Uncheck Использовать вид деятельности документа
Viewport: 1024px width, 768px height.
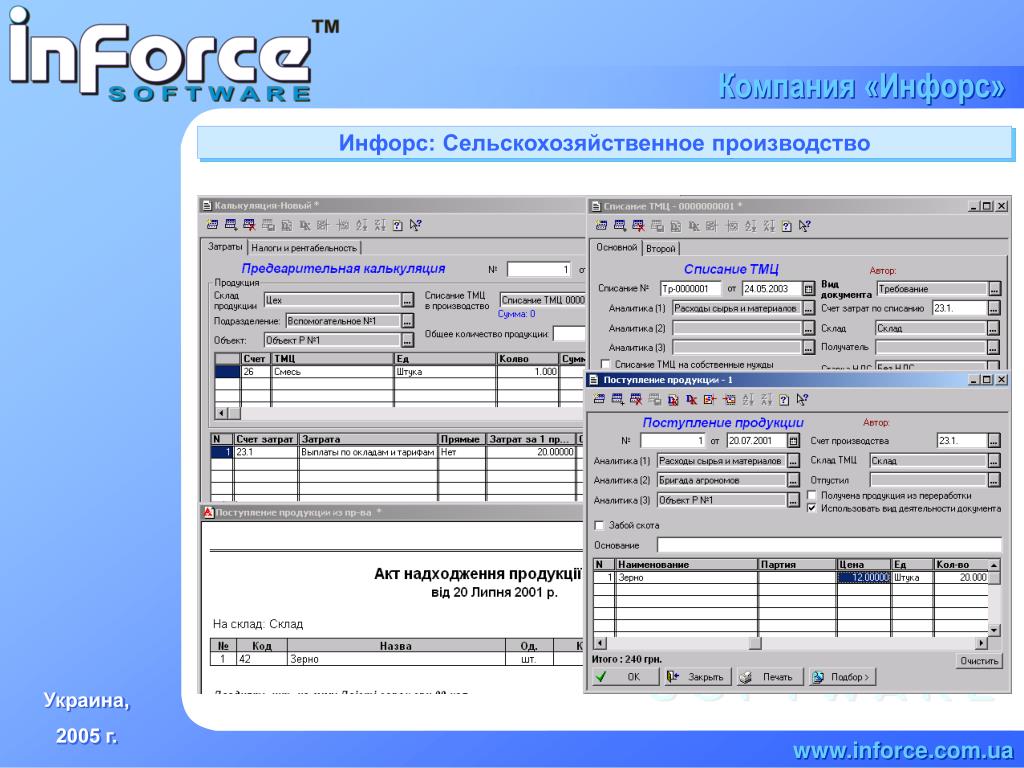pyautogui.click(x=812, y=508)
